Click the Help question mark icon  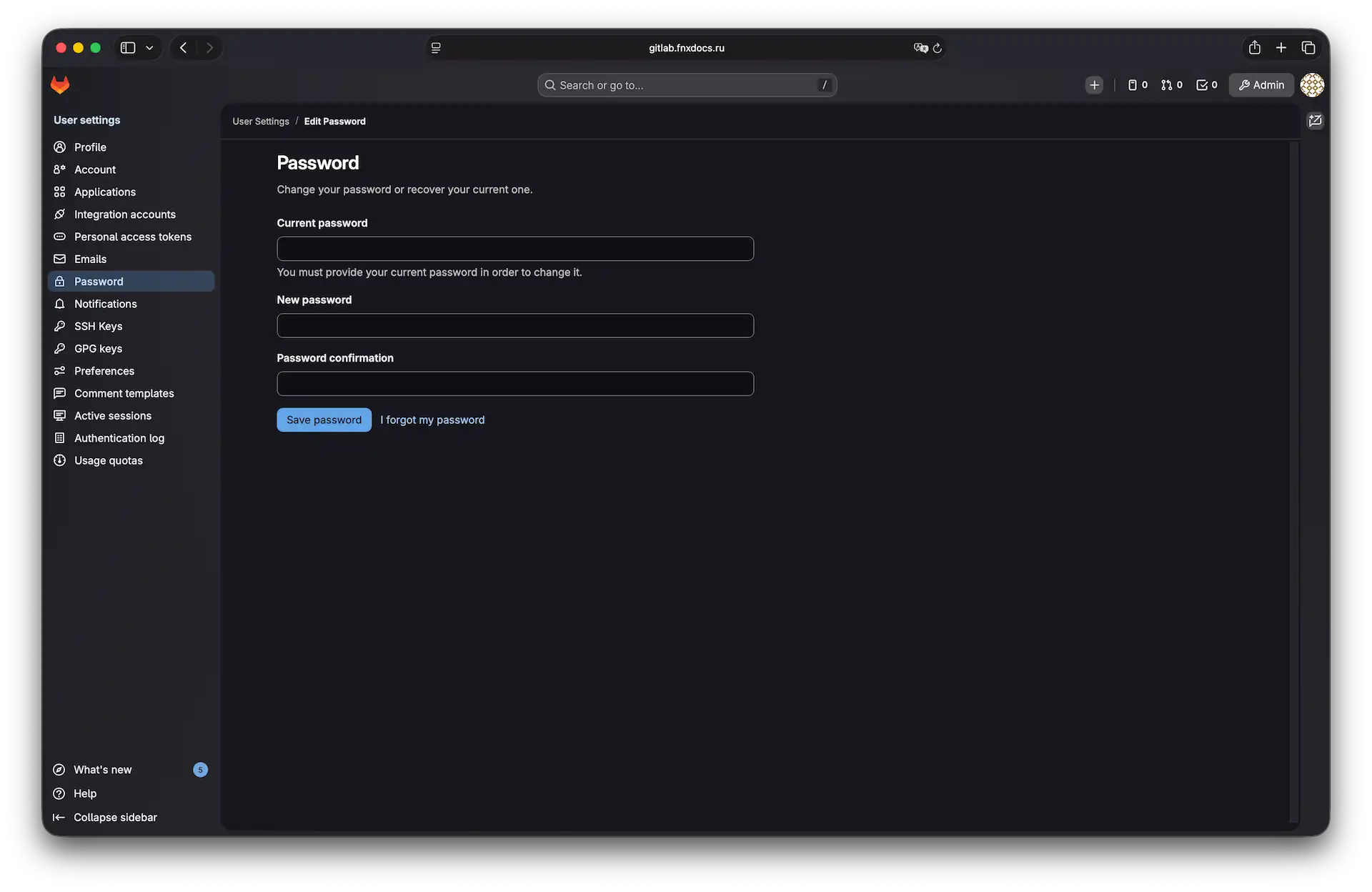pyautogui.click(x=59, y=793)
